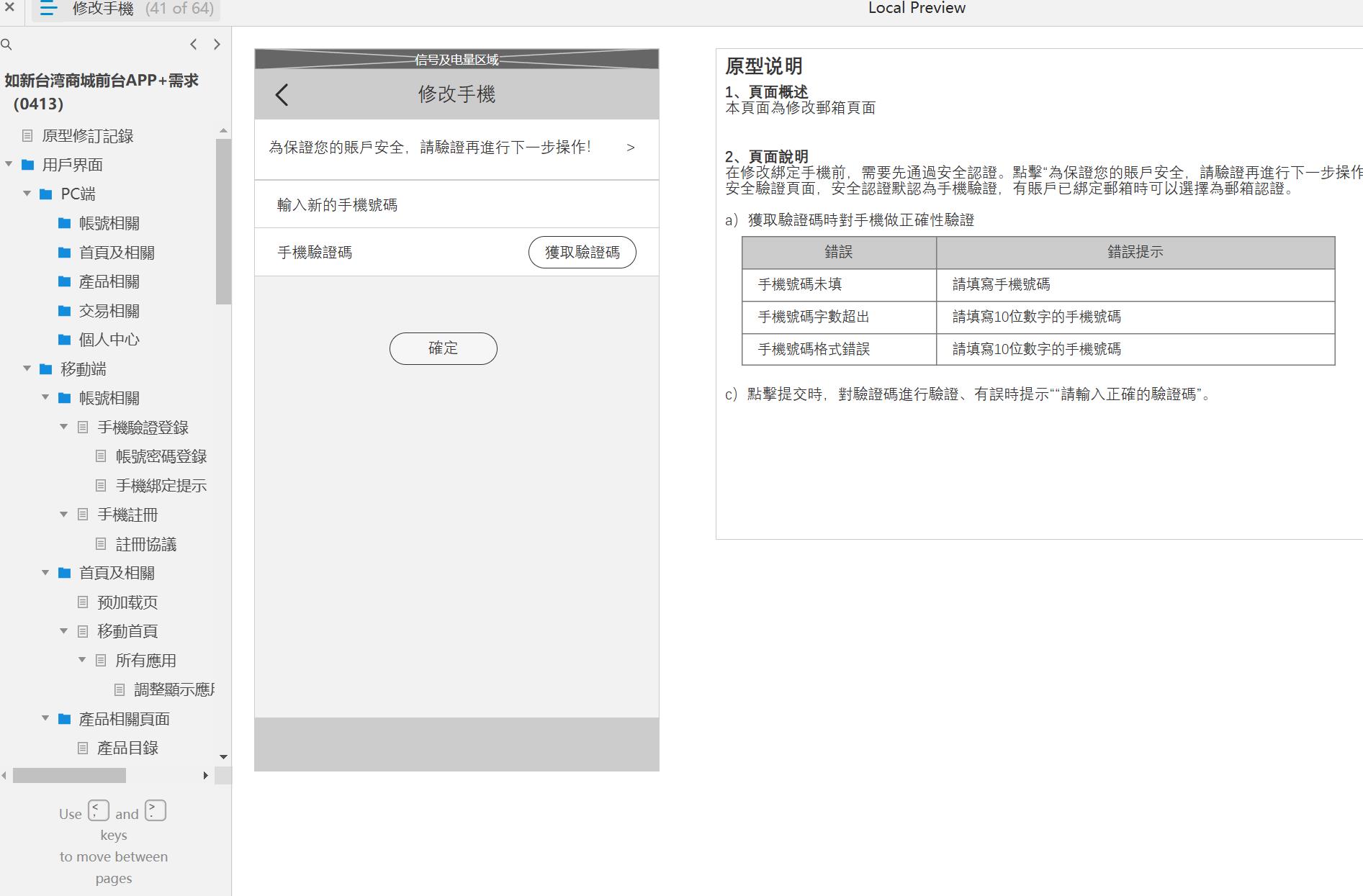Collapse the 用戶界面 folder

(9, 164)
